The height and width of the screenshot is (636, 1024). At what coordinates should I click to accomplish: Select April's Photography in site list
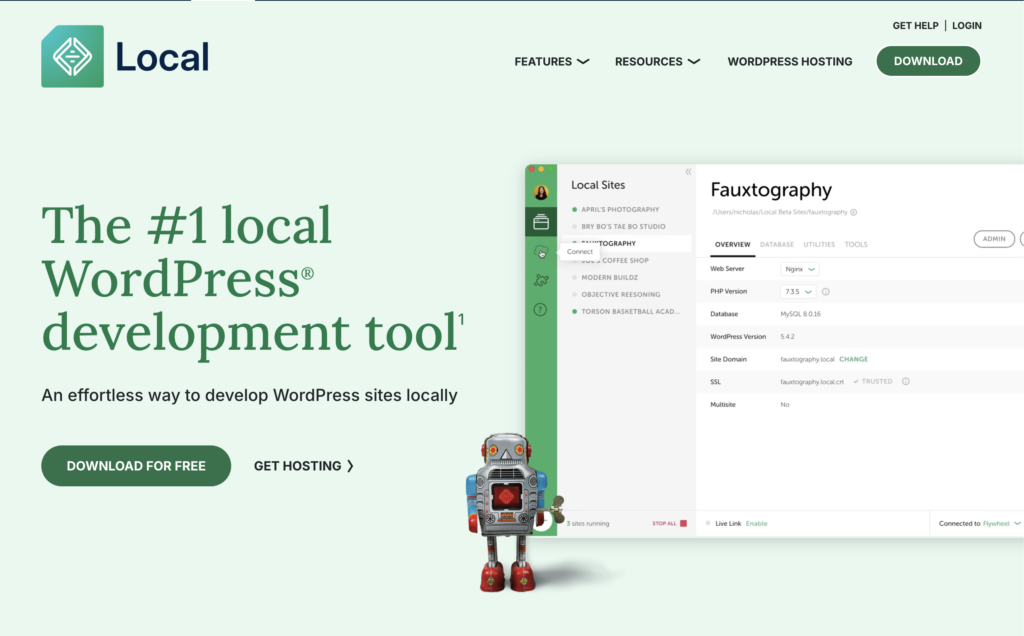click(621, 210)
